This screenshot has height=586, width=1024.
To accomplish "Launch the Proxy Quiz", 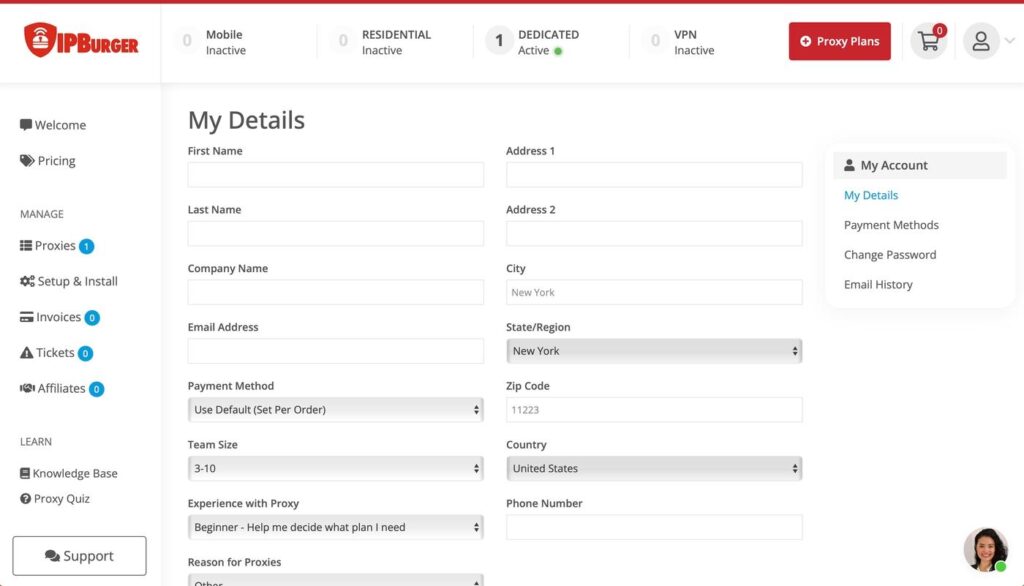I will (x=60, y=498).
